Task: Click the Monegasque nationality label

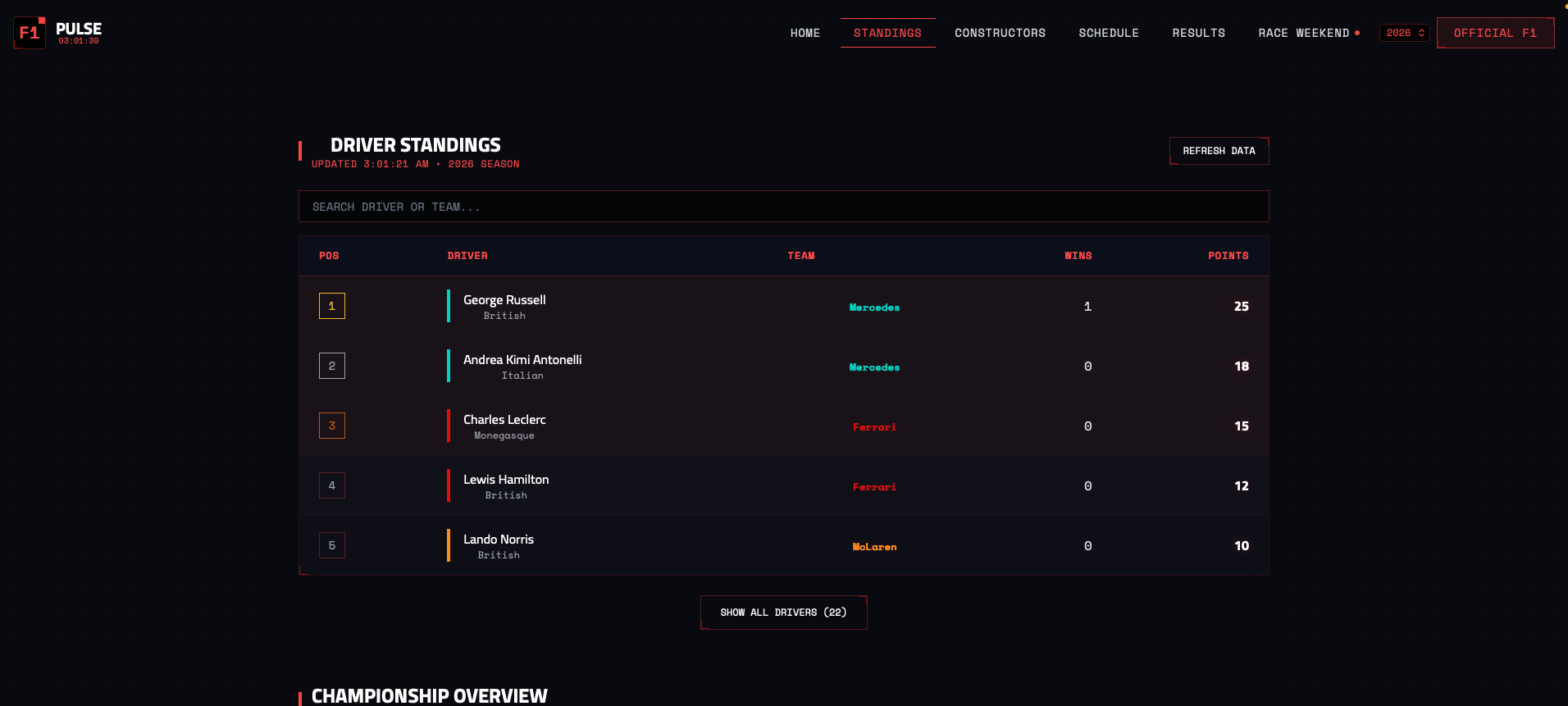Action: point(504,435)
